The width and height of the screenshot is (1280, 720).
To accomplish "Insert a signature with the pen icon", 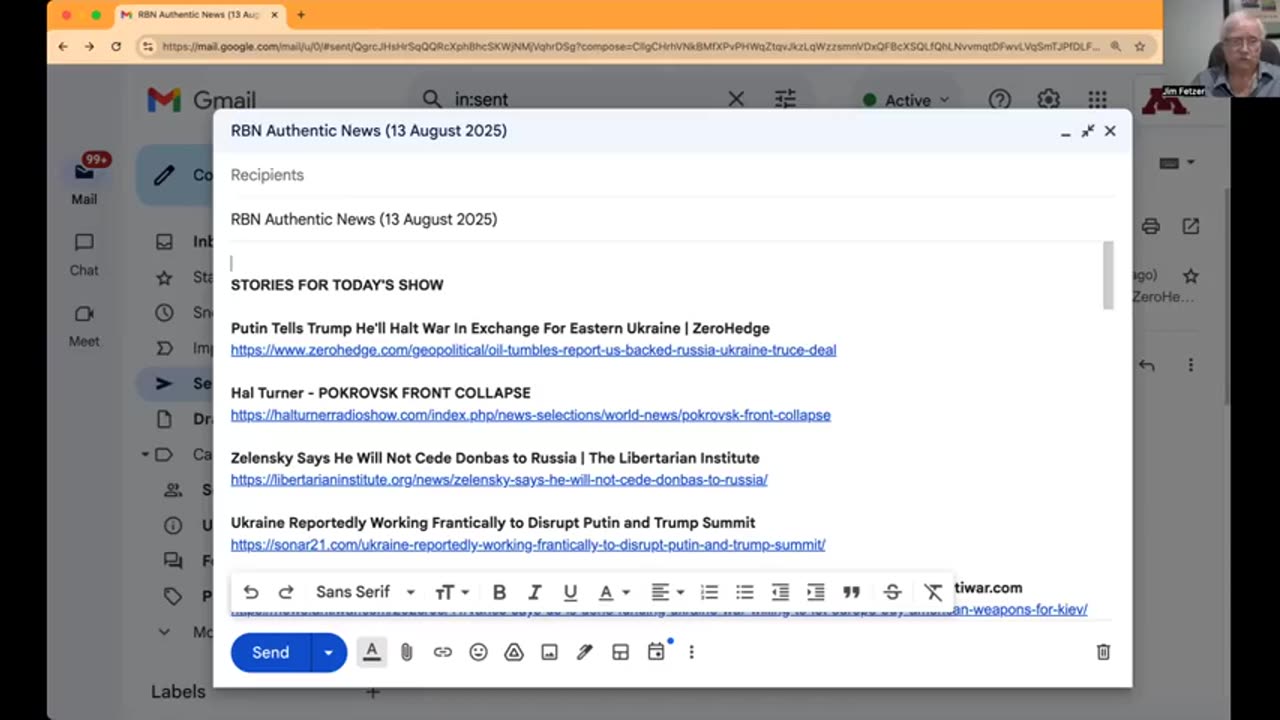I will pos(585,652).
